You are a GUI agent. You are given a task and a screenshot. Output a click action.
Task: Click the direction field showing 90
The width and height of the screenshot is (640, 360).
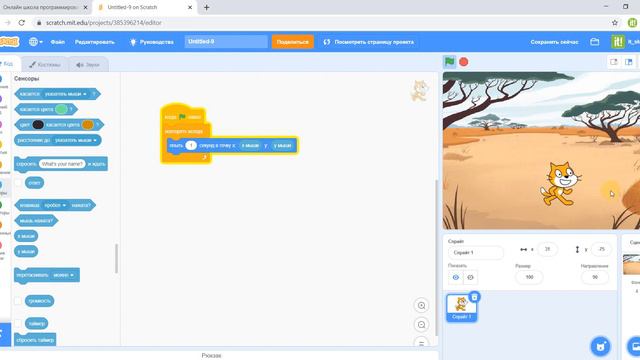click(x=595, y=277)
